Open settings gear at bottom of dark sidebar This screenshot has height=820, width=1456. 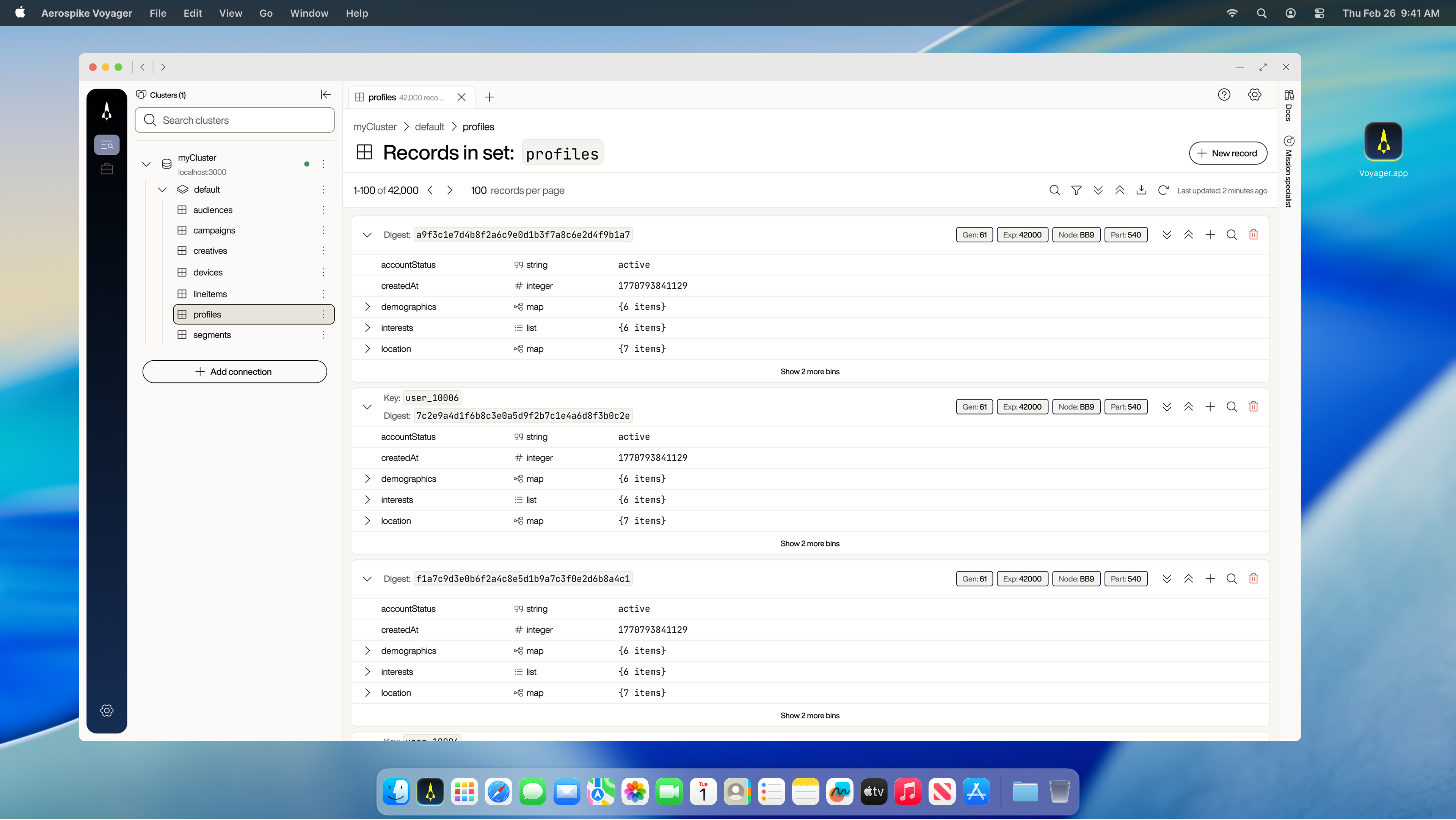107,710
